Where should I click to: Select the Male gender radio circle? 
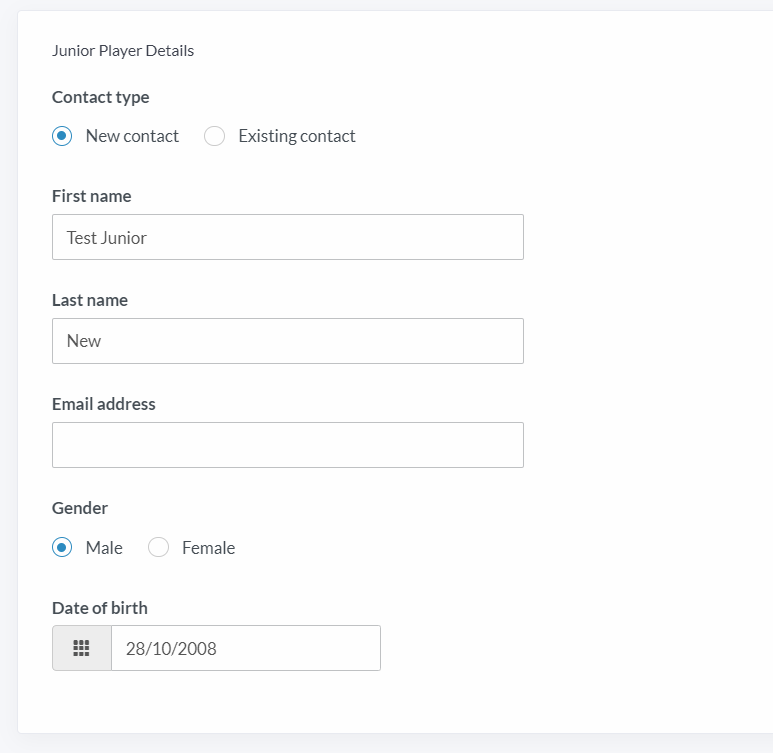click(x=62, y=547)
